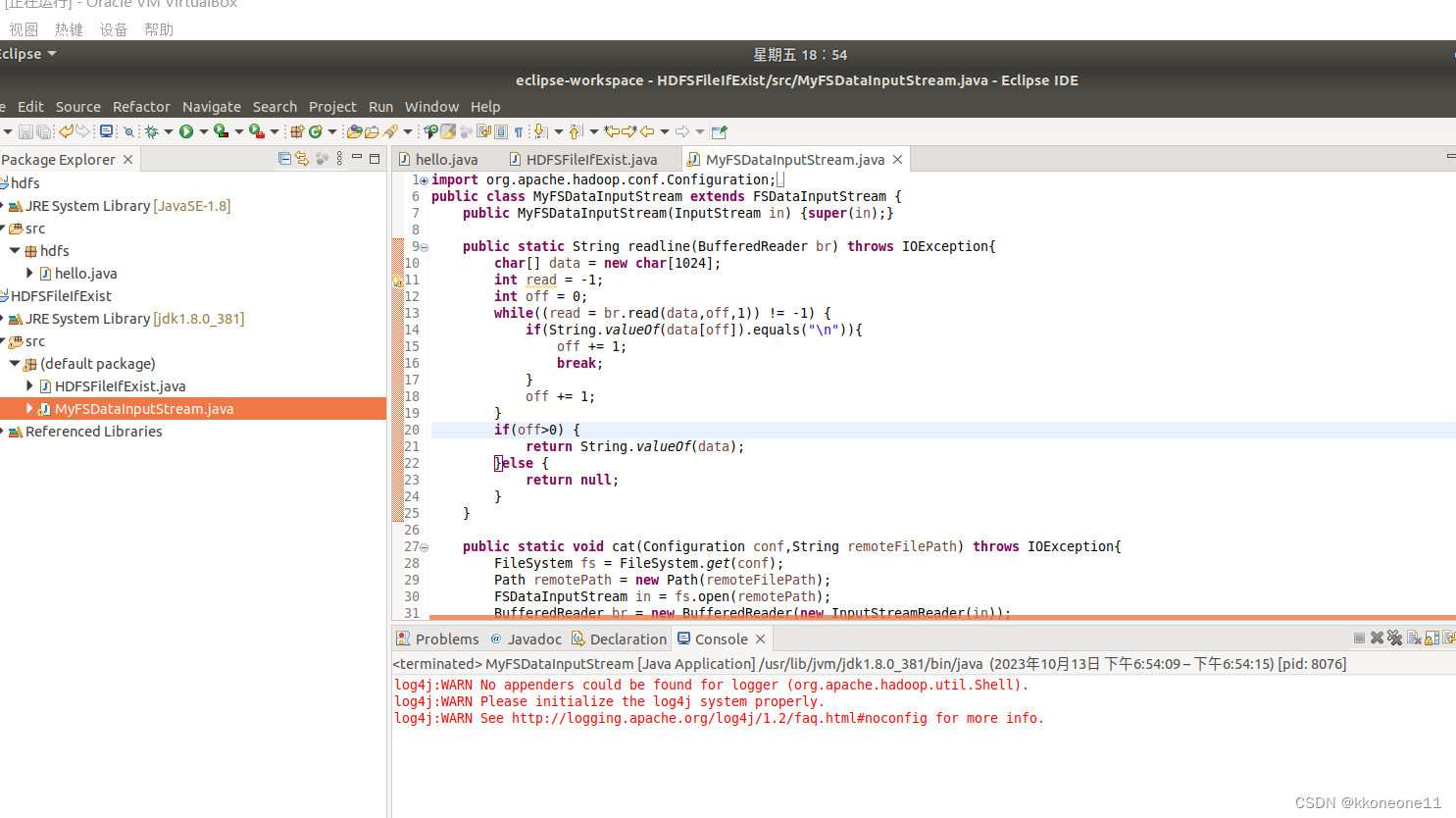
Task: Start debugging with the bug icon
Action: [151, 131]
